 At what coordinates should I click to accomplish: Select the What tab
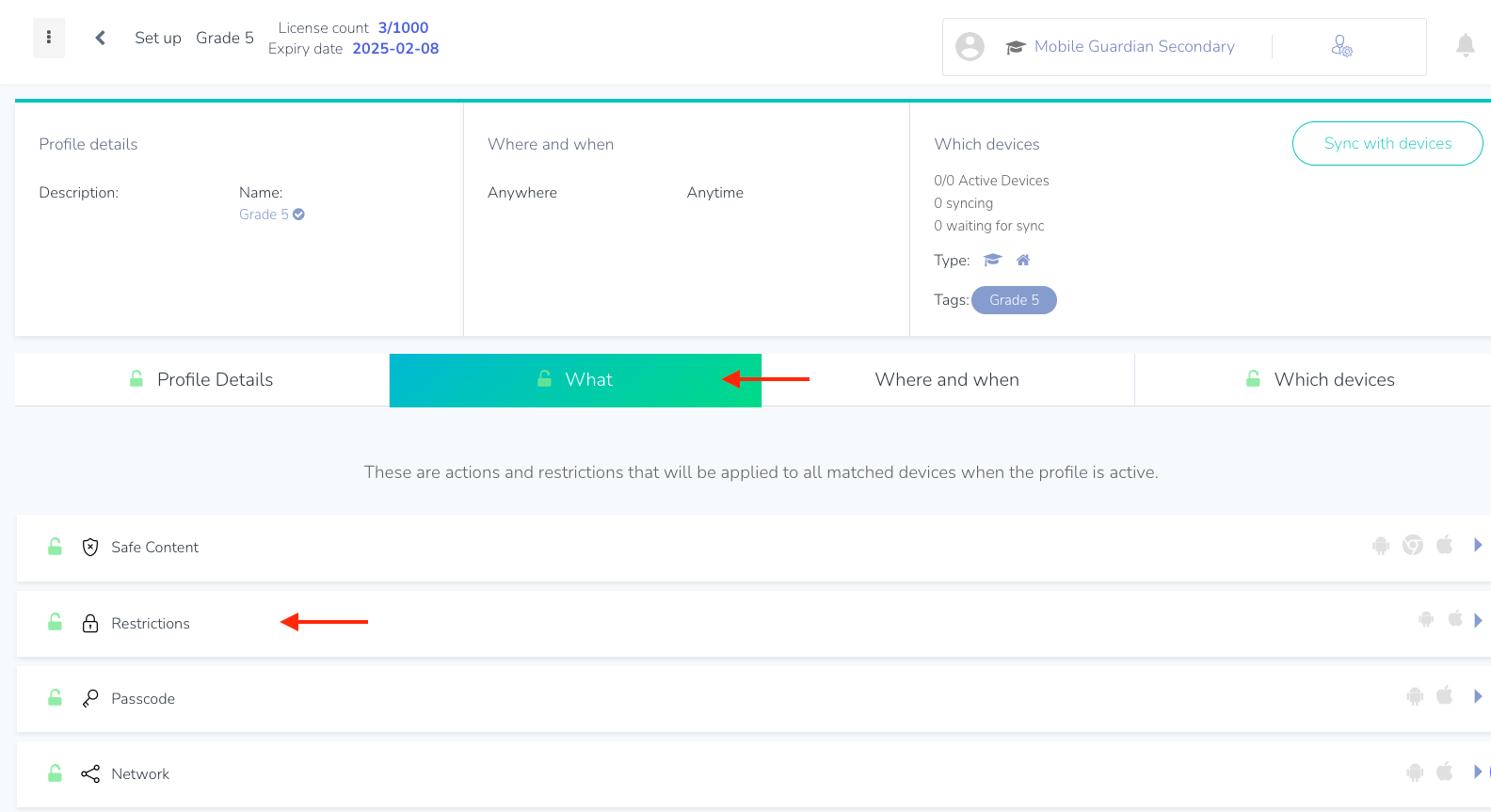(x=575, y=380)
